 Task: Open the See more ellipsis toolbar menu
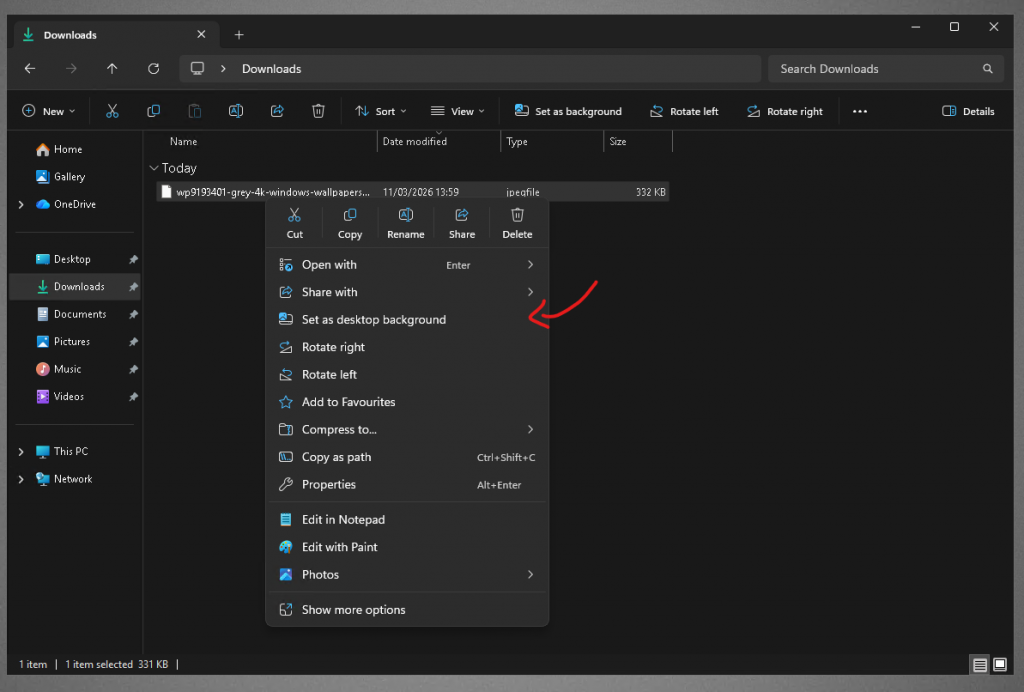(x=860, y=112)
